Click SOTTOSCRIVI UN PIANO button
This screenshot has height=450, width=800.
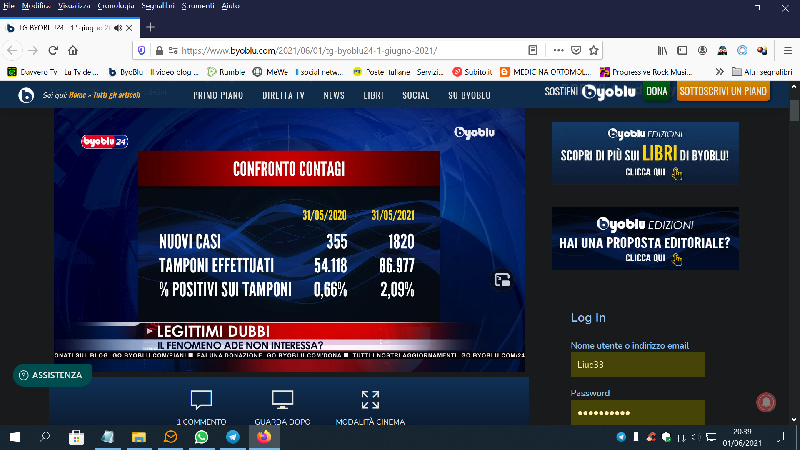pos(723,91)
